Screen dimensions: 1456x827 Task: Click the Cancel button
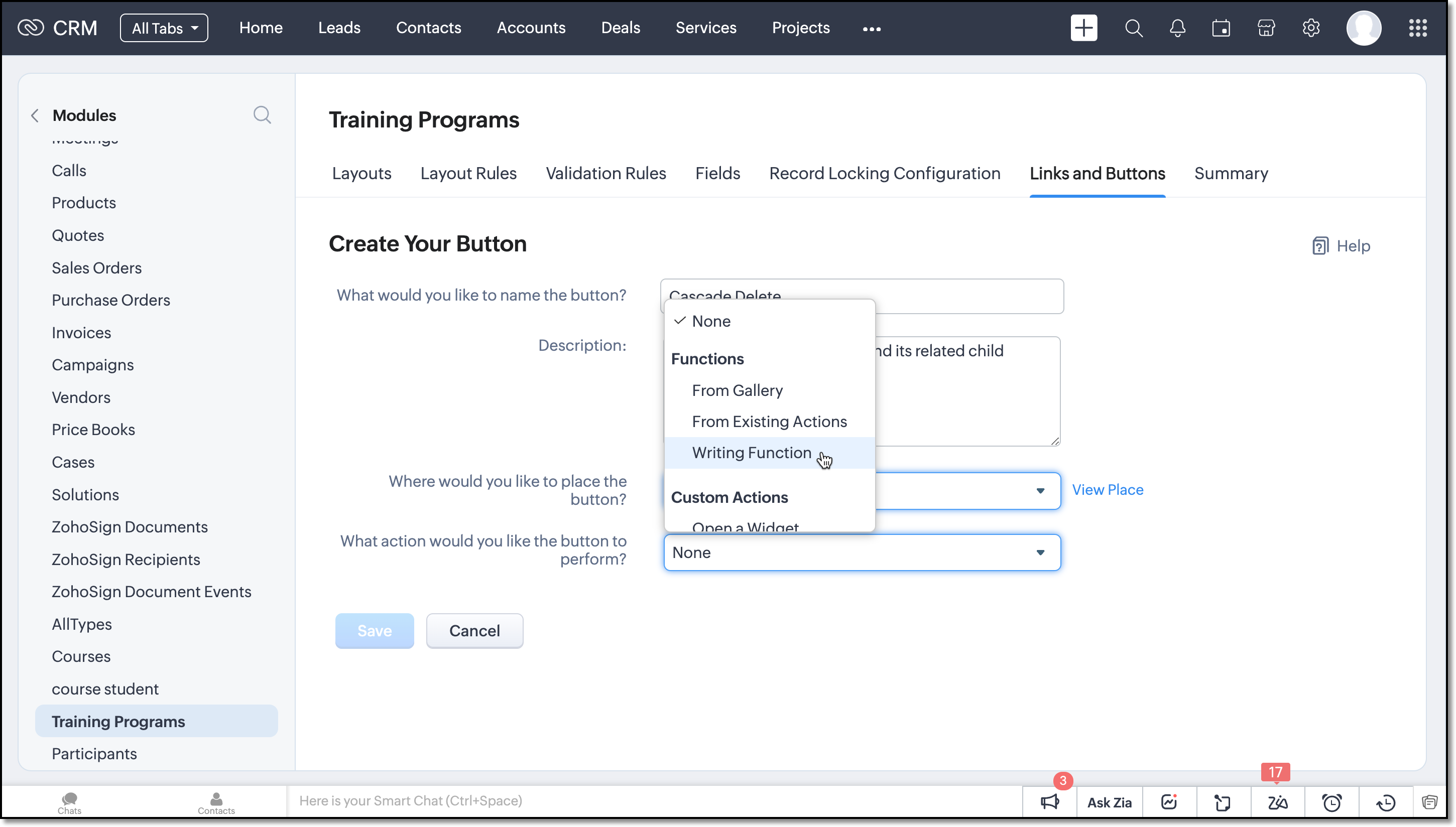[474, 630]
